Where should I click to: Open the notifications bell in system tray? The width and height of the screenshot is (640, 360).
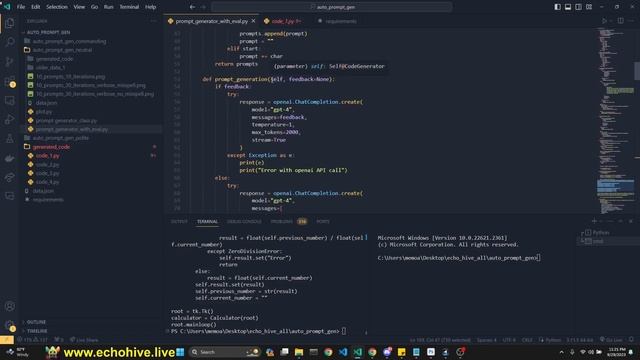[x=631, y=352]
